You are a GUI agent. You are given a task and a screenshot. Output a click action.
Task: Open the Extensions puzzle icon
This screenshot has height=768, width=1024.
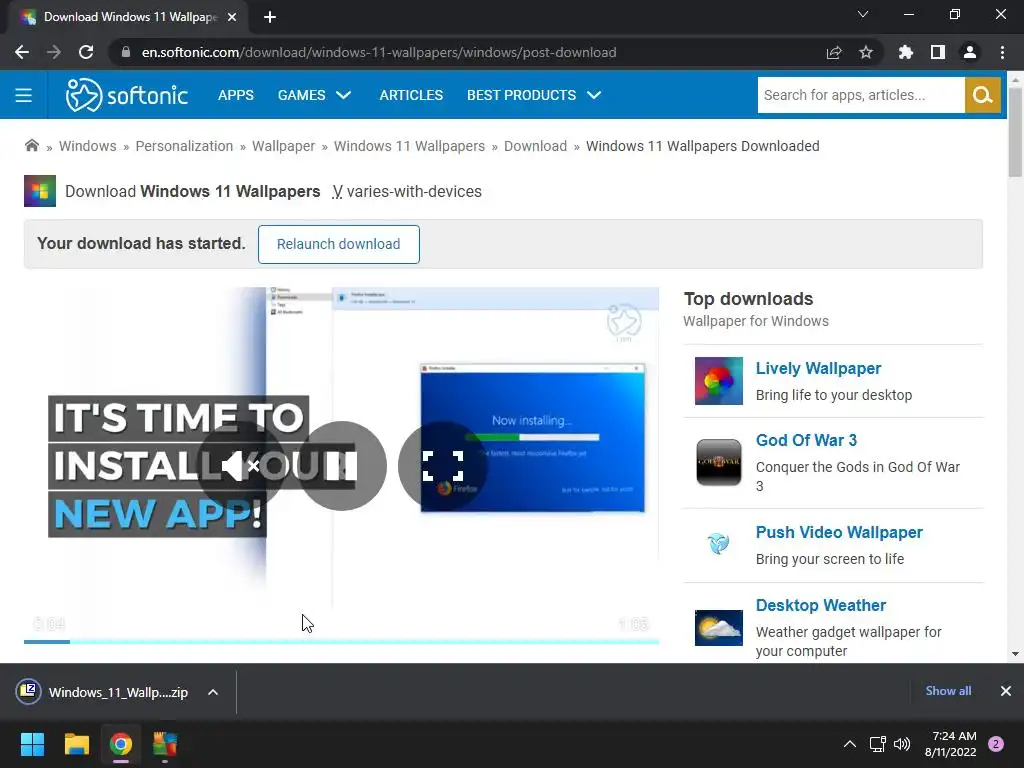pos(906,52)
